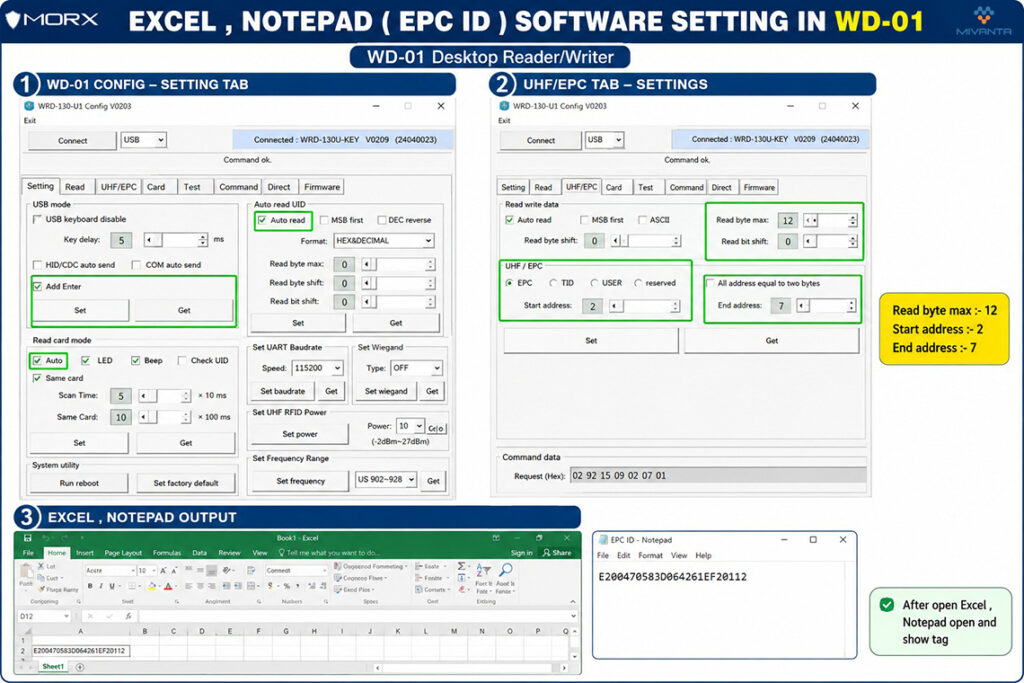Click the Paste clipboard icon in Excel
This screenshot has width=1024, height=683.
pos(25,571)
